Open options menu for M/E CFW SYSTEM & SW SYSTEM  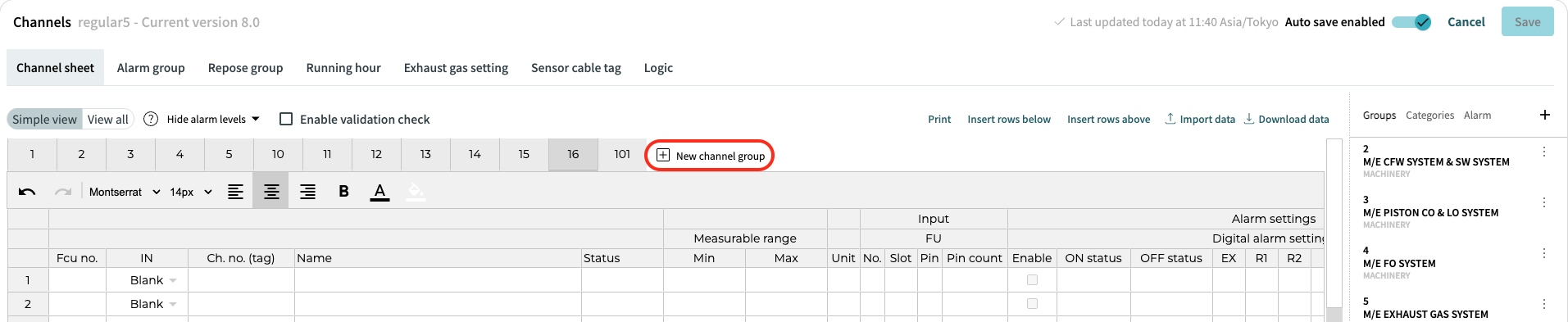pos(1543,152)
